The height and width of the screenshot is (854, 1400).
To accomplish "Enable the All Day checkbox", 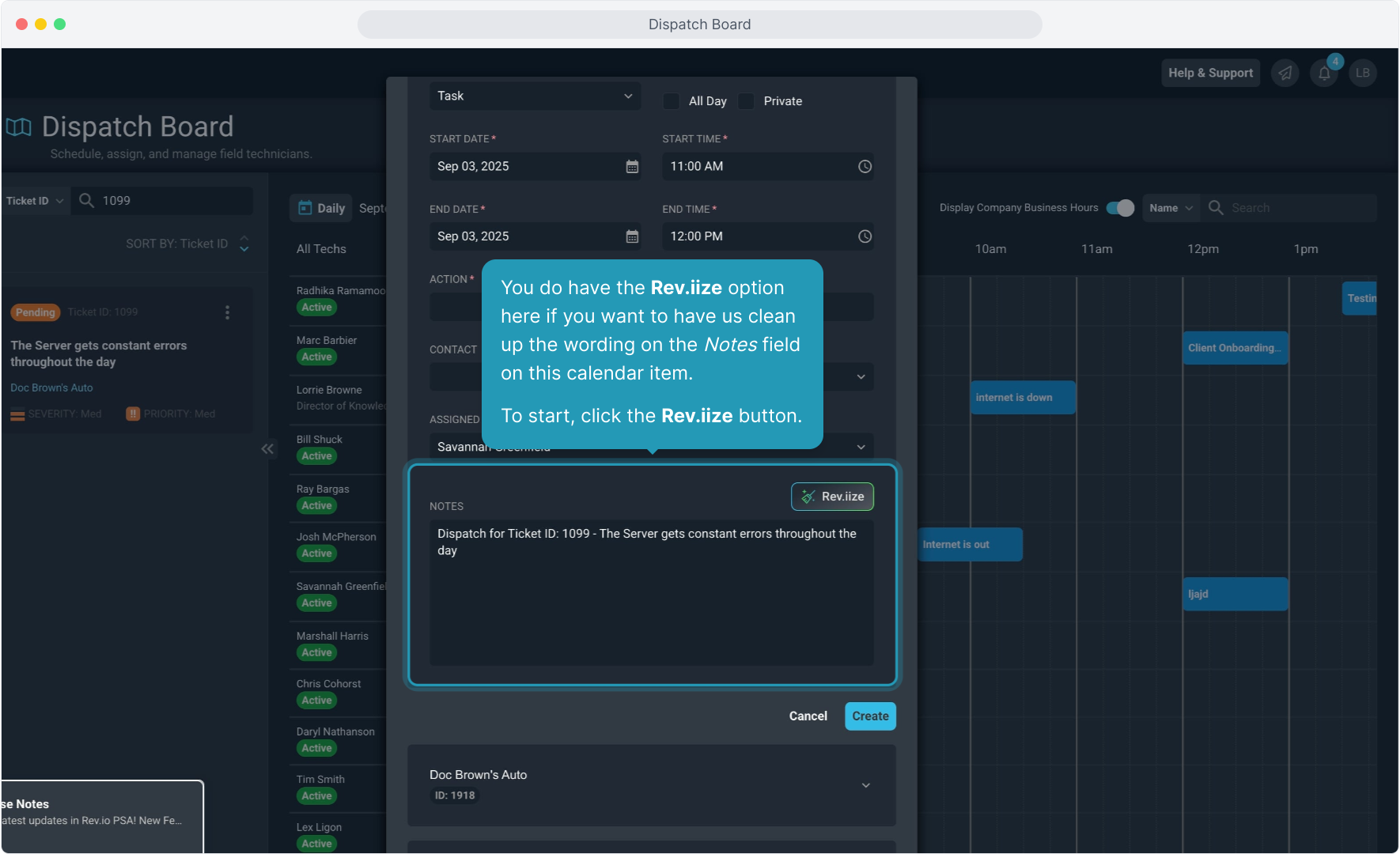I will pos(672,101).
